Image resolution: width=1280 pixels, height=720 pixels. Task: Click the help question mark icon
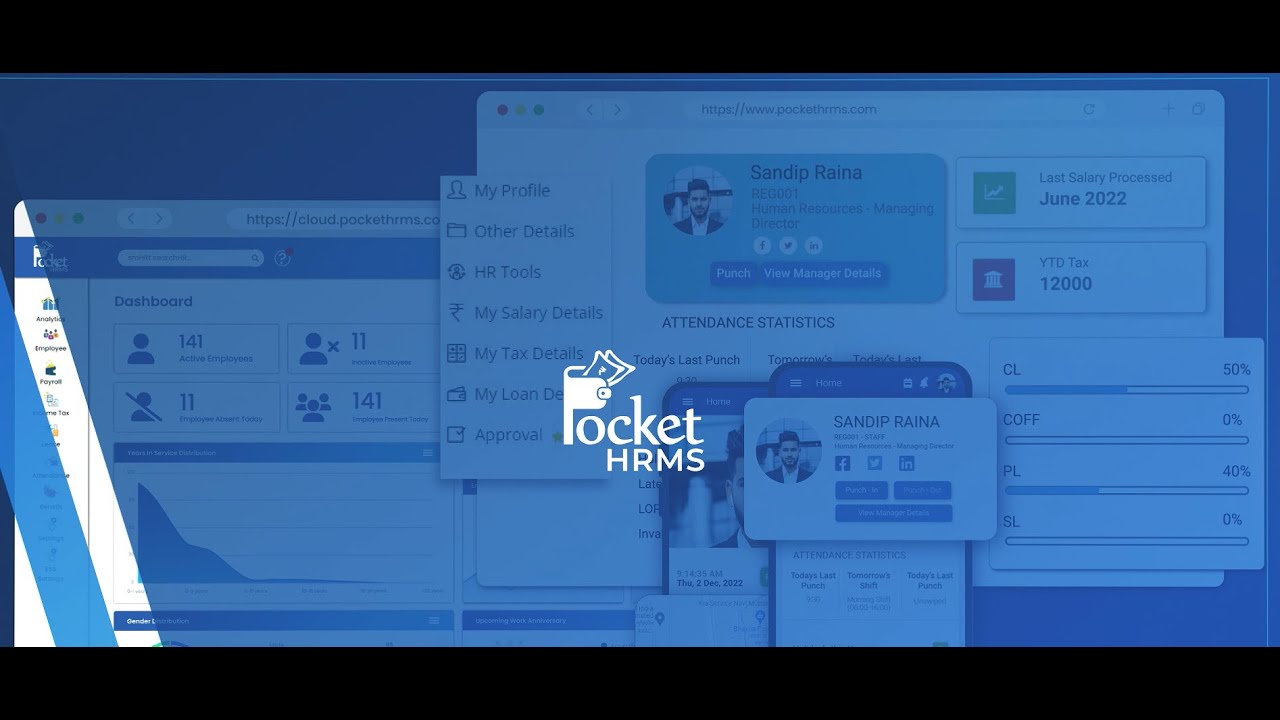click(282, 258)
